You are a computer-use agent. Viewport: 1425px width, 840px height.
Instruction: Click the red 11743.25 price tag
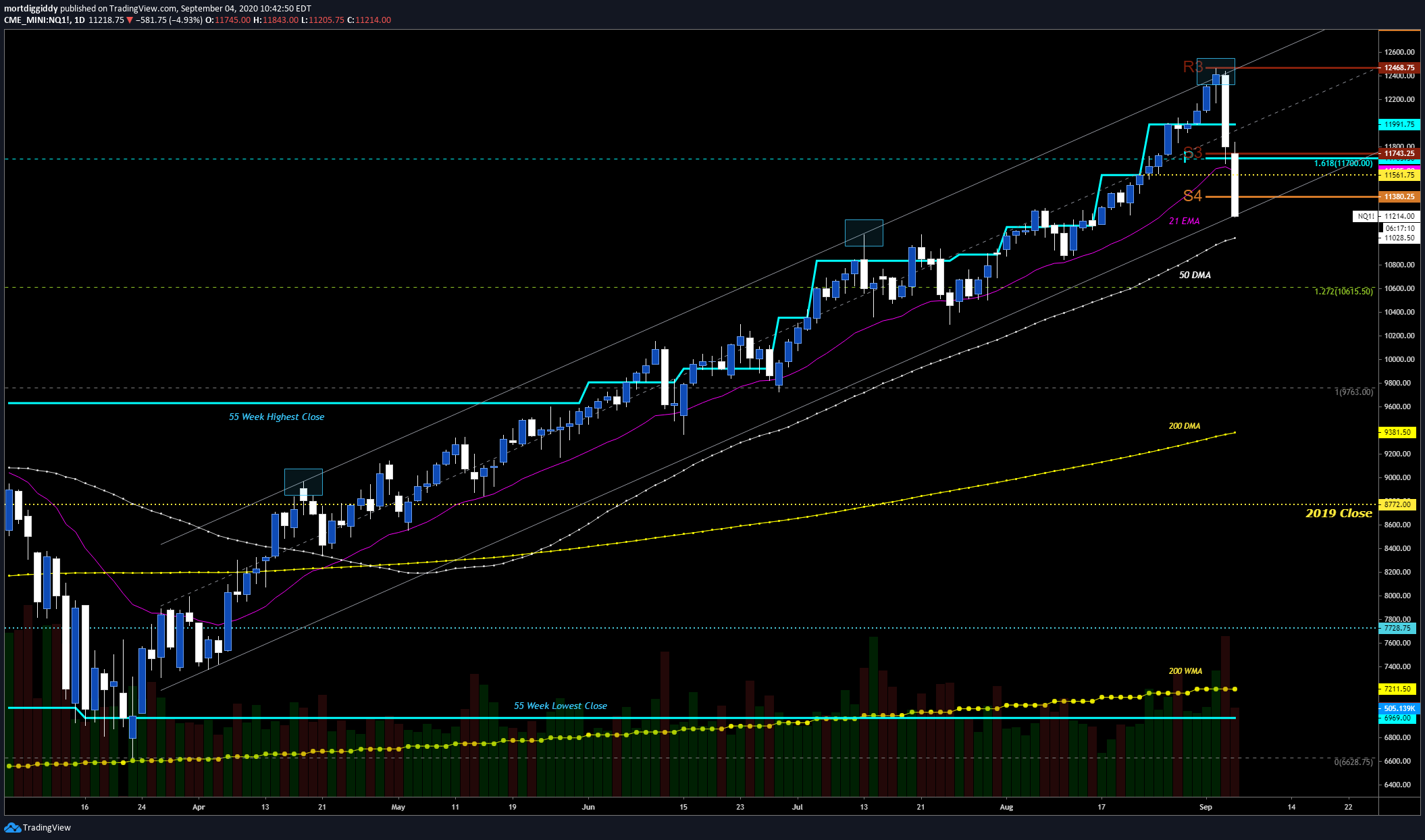click(1399, 153)
